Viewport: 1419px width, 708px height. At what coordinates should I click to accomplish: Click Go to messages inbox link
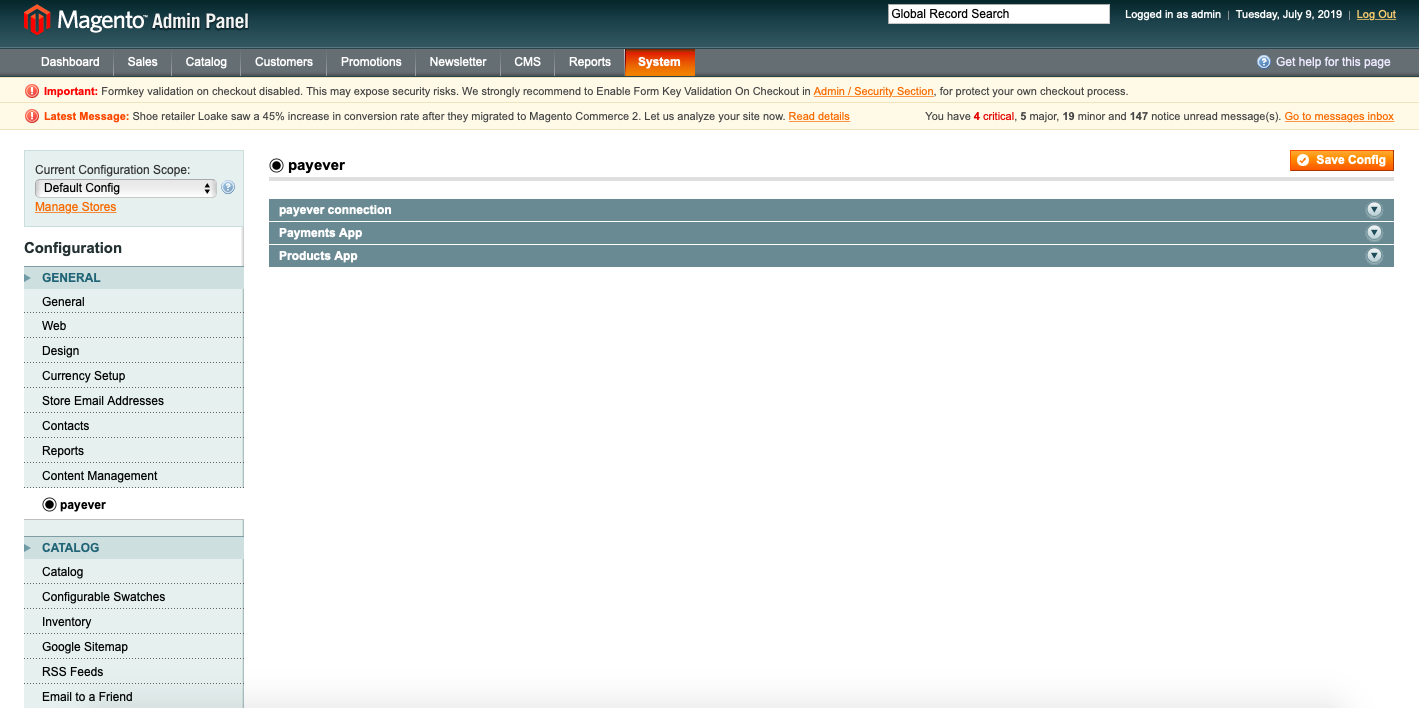(1339, 116)
